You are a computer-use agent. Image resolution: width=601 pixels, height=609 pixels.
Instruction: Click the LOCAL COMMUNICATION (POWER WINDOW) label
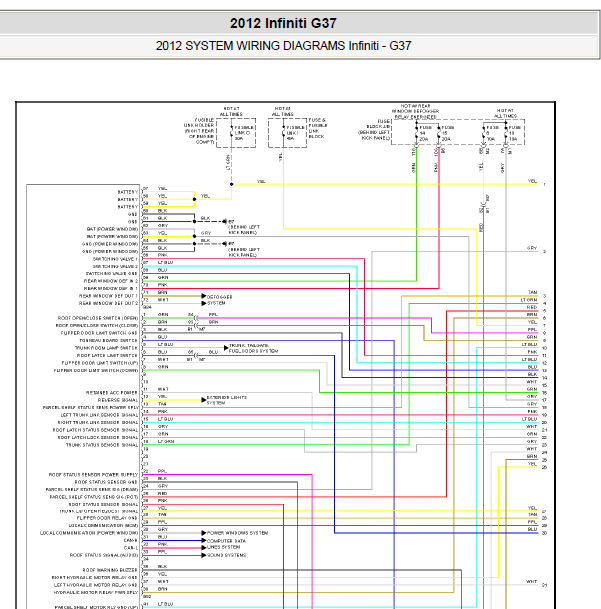(x=89, y=533)
